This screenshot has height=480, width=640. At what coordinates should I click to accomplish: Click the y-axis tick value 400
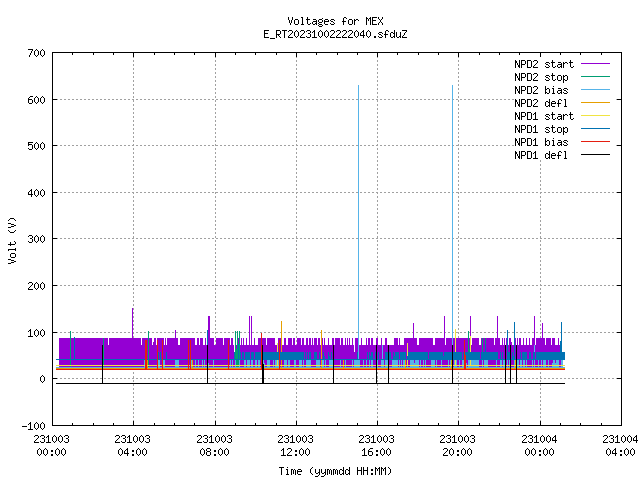point(36,193)
